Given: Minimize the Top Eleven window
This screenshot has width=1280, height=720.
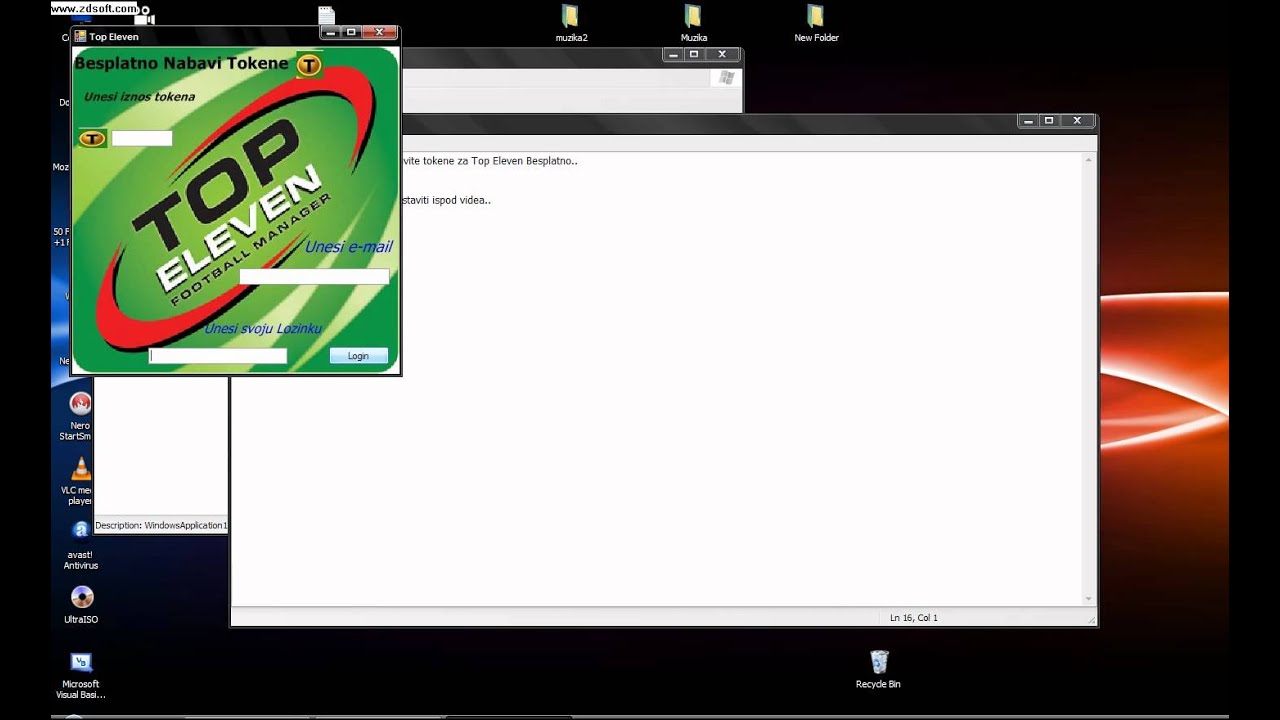Looking at the screenshot, I should (330, 32).
